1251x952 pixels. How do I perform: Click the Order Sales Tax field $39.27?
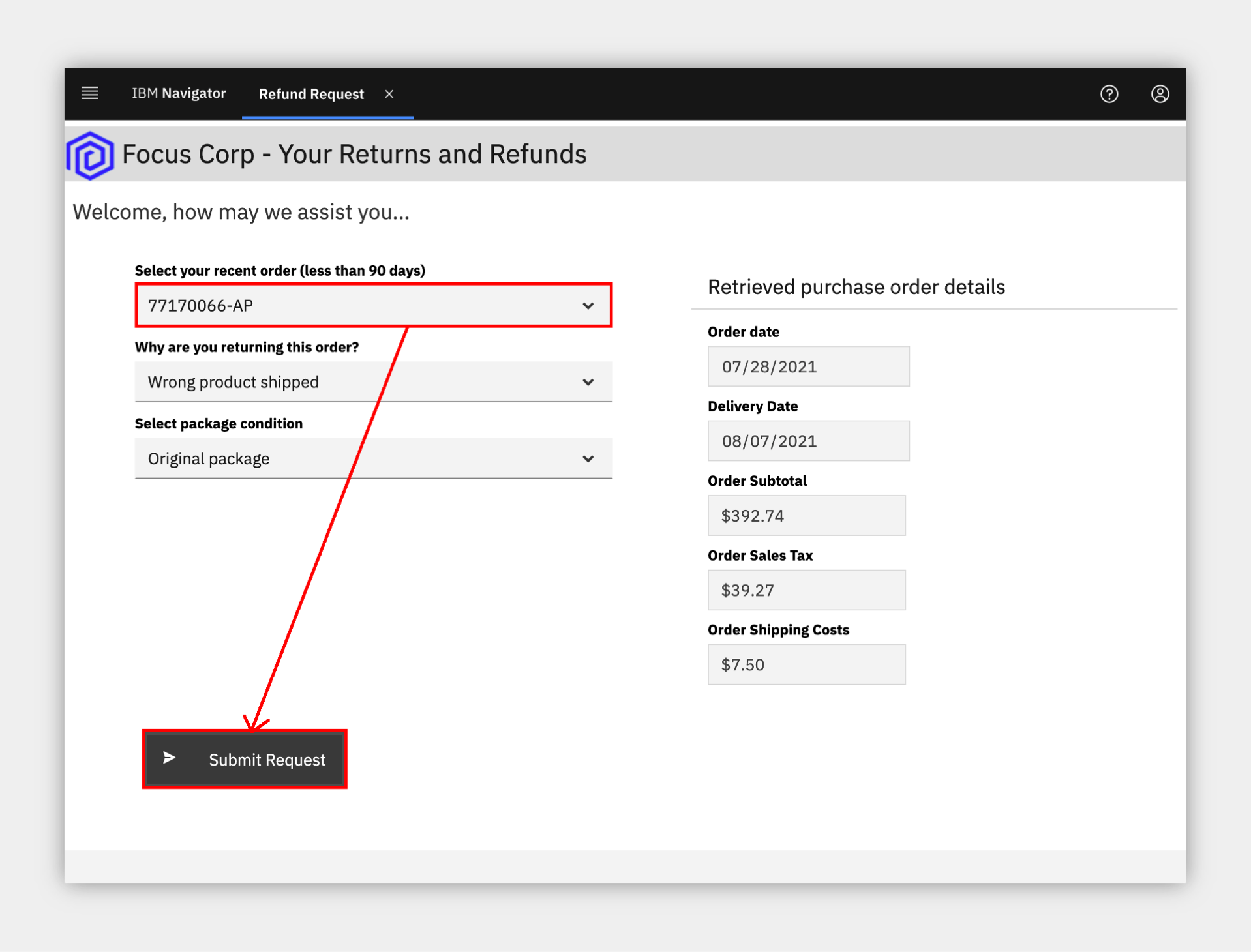pyautogui.click(x=806, y=590)
